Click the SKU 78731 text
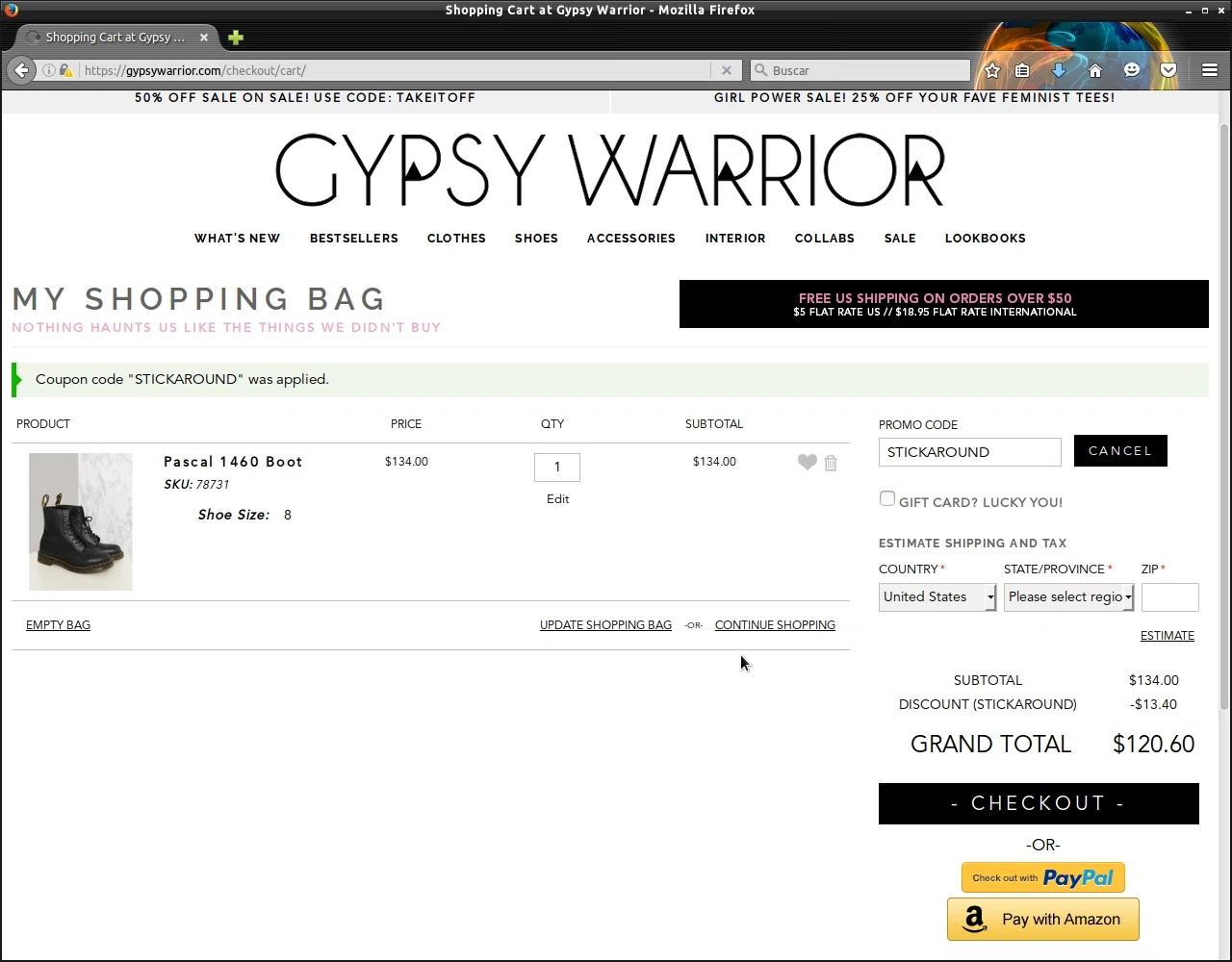This screenshot has height=962, width=1232. [x=196, y=485]
